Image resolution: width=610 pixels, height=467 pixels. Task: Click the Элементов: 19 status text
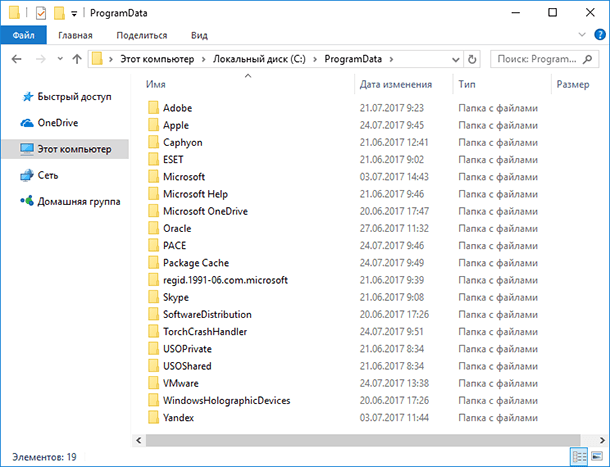click(x=44, y=457)
